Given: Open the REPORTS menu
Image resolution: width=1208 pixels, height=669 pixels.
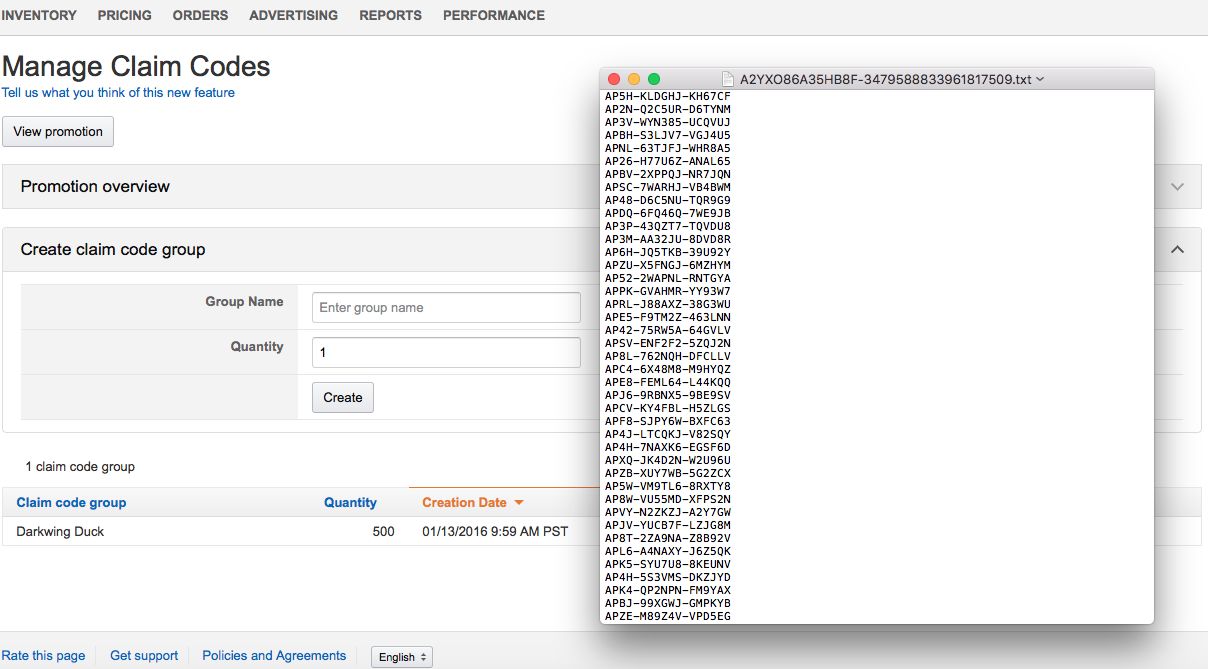Looking at the screenshot, I should [x=390, y=15].
